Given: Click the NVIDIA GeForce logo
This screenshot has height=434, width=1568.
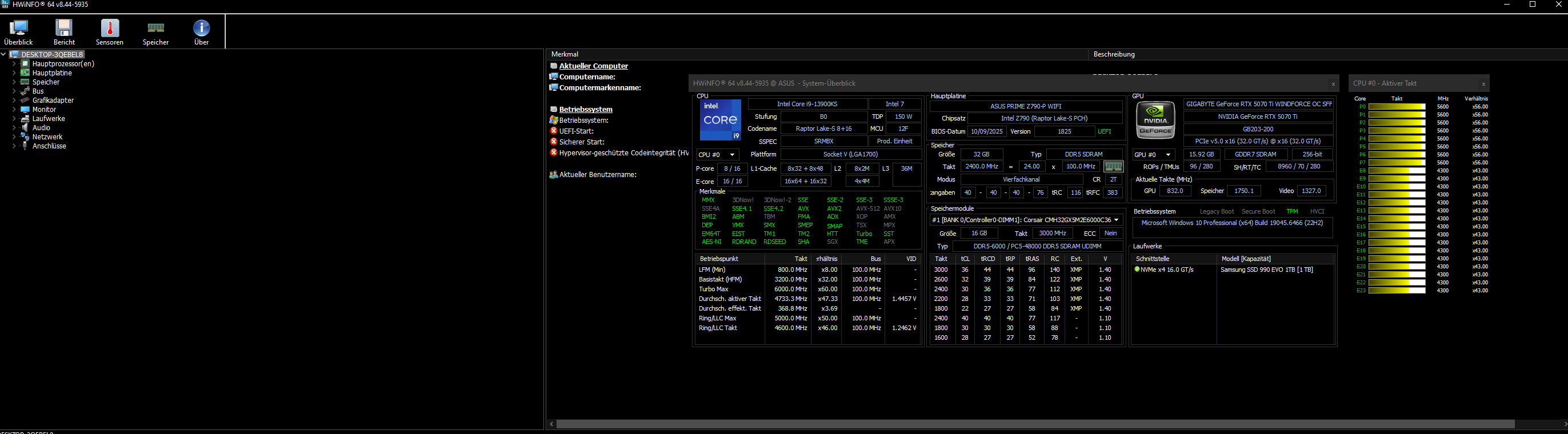Looking at the screenshot, I should 1155,119.
